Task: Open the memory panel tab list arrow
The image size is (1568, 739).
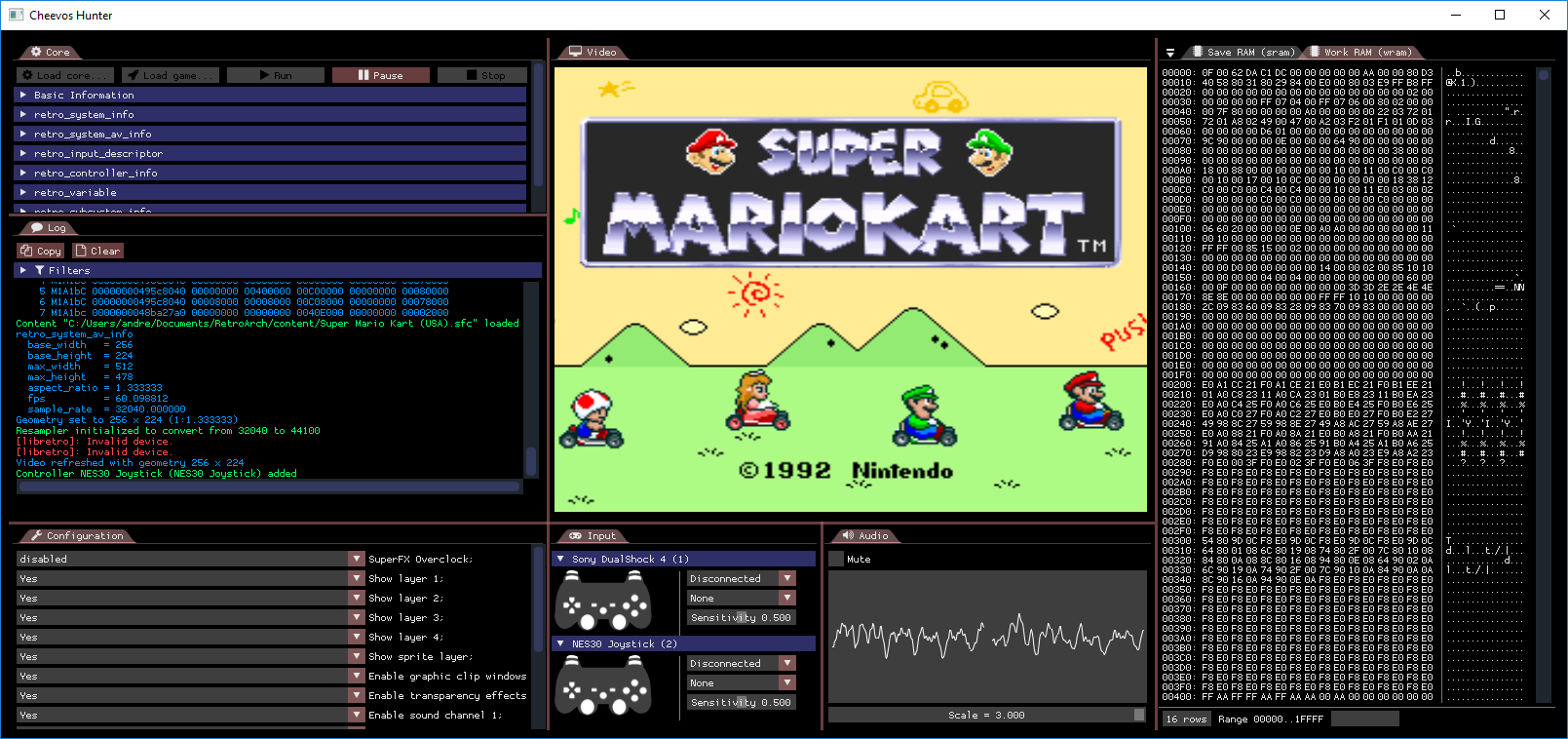Action: pos(1170,53)
